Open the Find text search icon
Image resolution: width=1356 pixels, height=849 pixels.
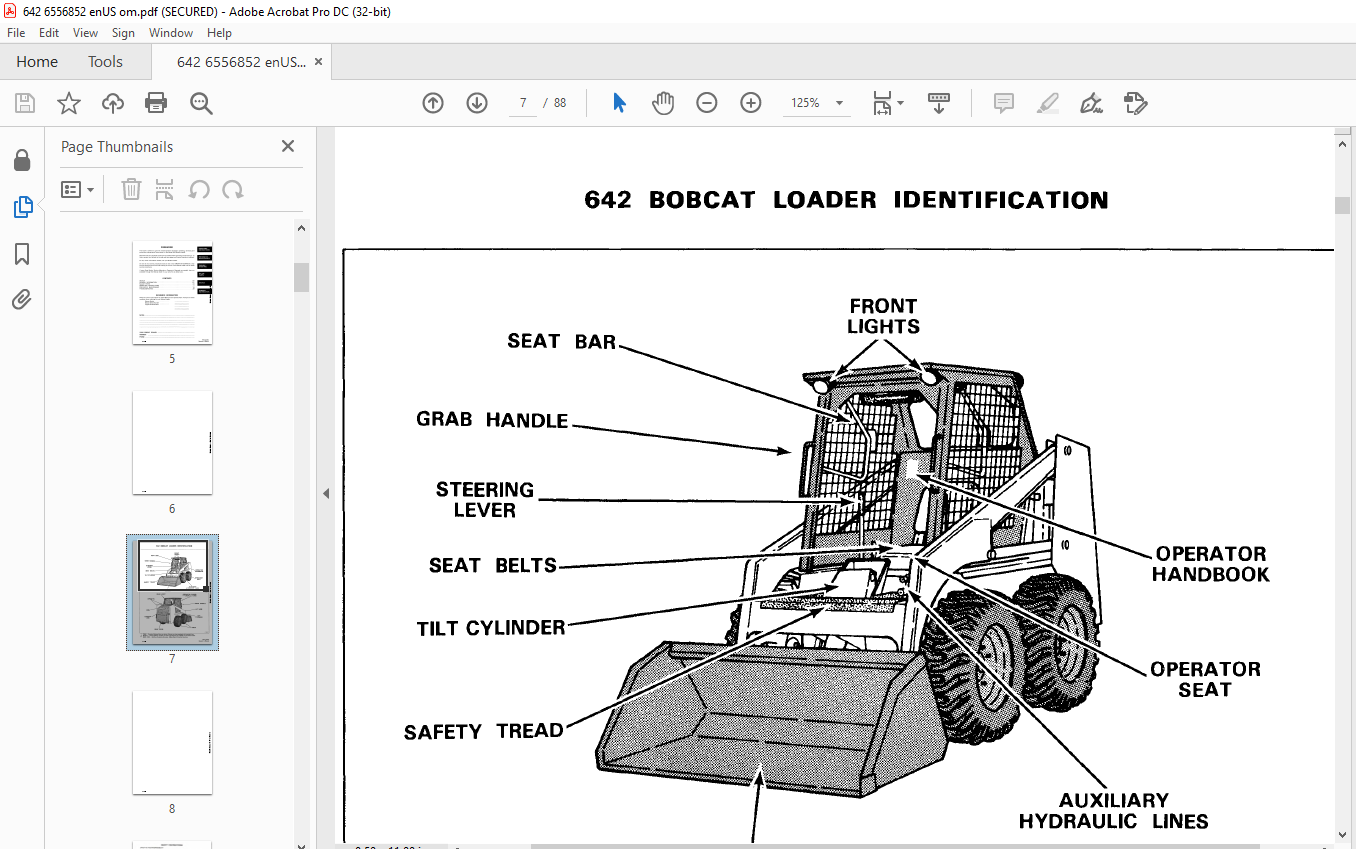click(x=201, y=103)
